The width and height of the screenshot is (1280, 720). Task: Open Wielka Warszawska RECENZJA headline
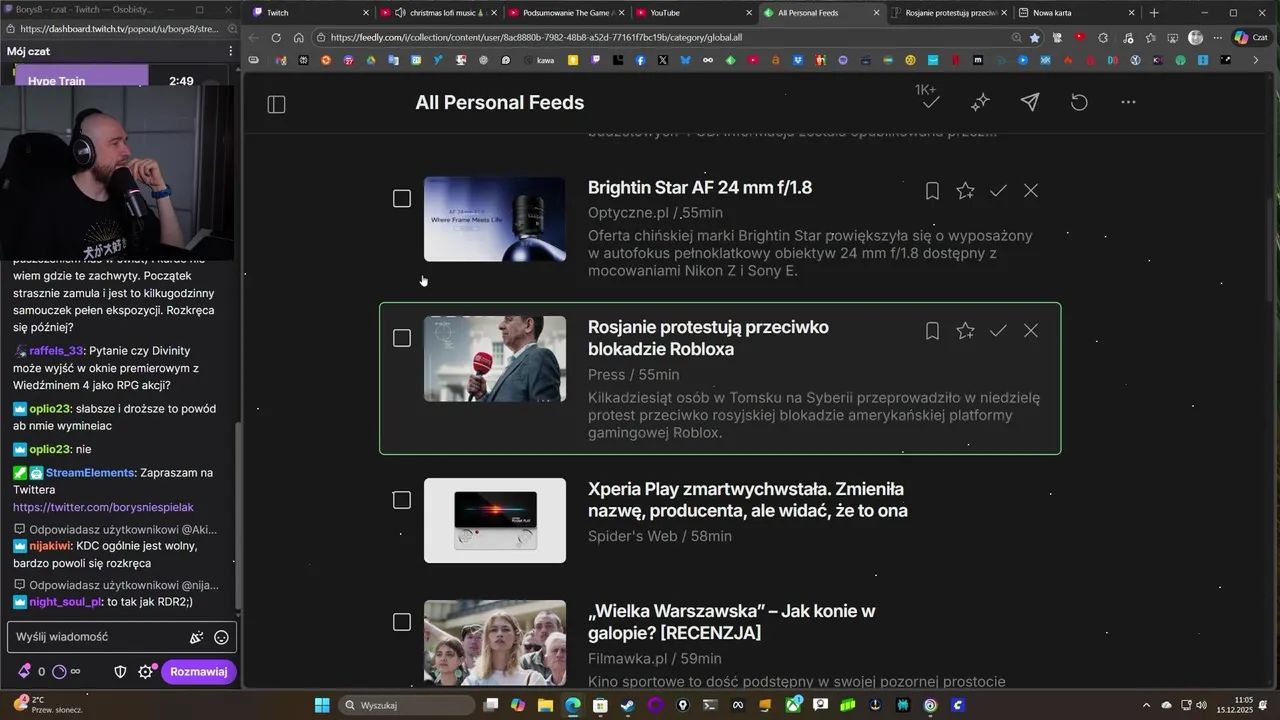point(732,622)
